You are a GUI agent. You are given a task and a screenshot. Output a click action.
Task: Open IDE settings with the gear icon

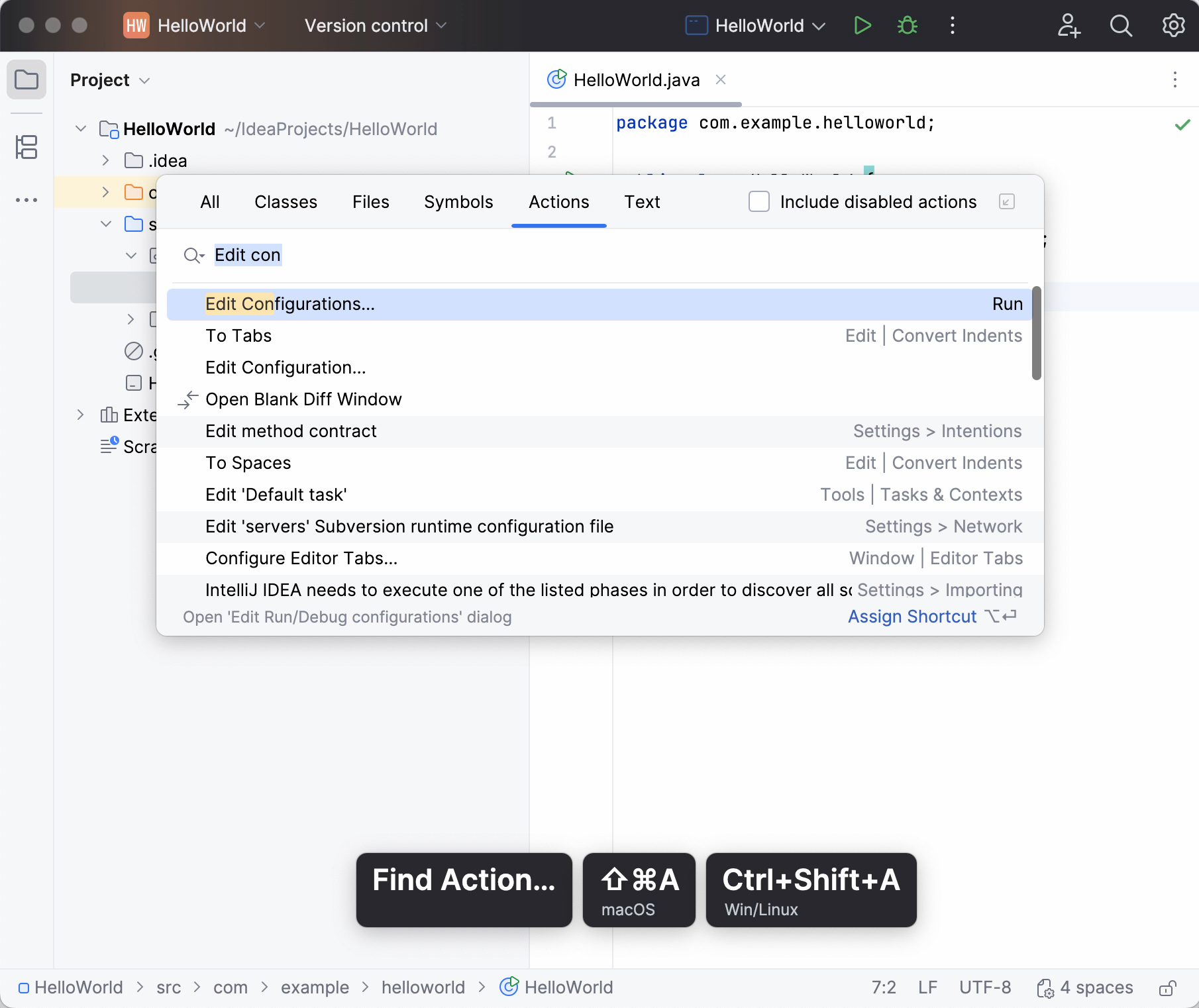coord(1173,25)
